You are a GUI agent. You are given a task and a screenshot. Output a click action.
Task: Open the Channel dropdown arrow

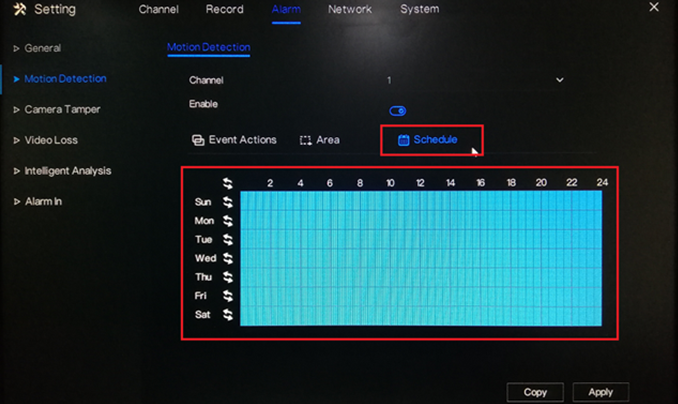(x=560, y=80)
